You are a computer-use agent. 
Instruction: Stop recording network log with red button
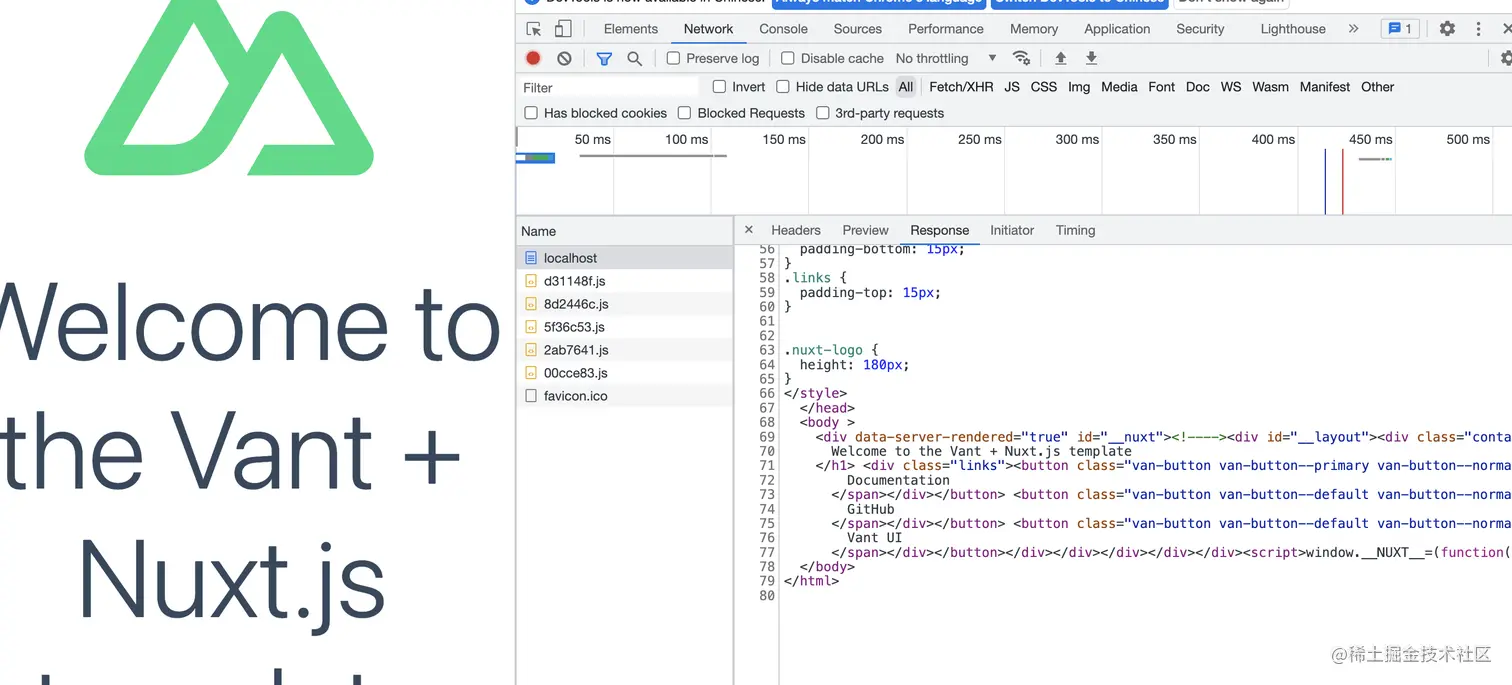pos(534,58)
